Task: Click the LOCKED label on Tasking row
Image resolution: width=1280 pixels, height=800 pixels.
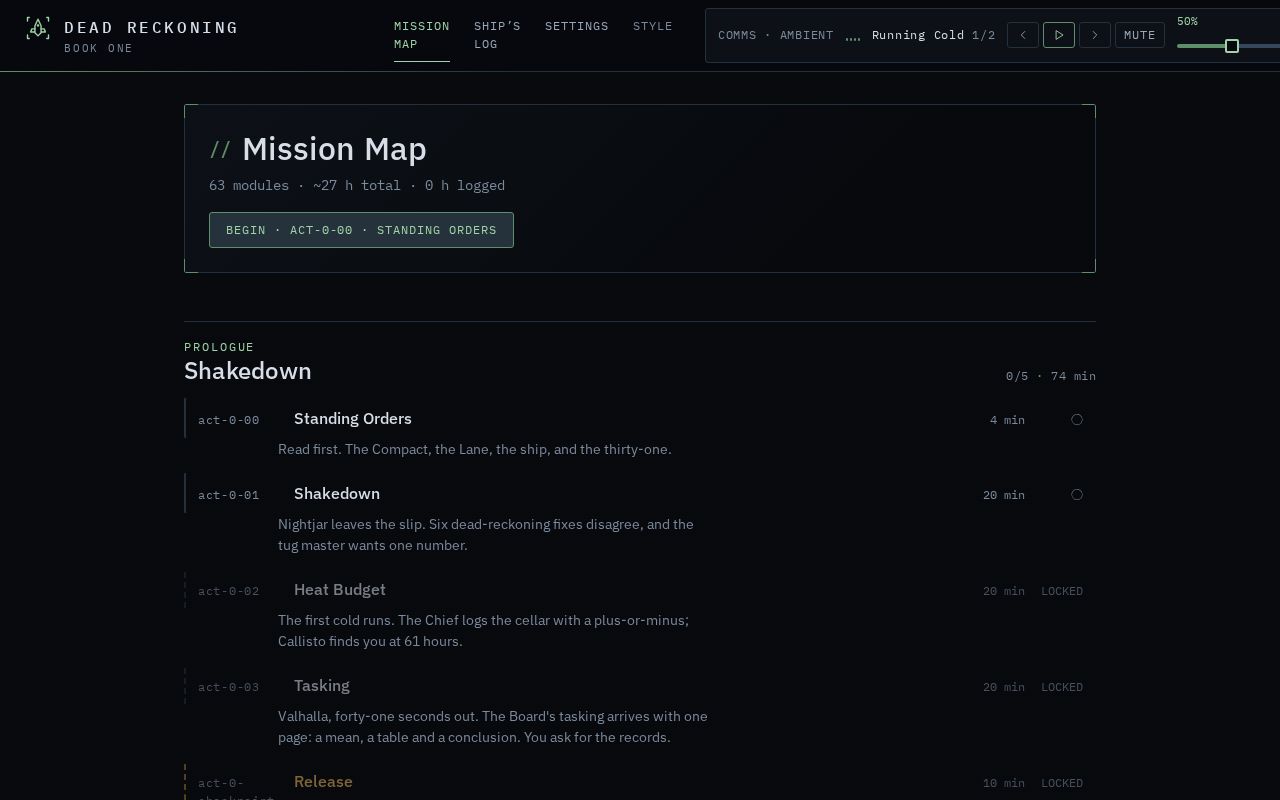Action: point(1062,687)
